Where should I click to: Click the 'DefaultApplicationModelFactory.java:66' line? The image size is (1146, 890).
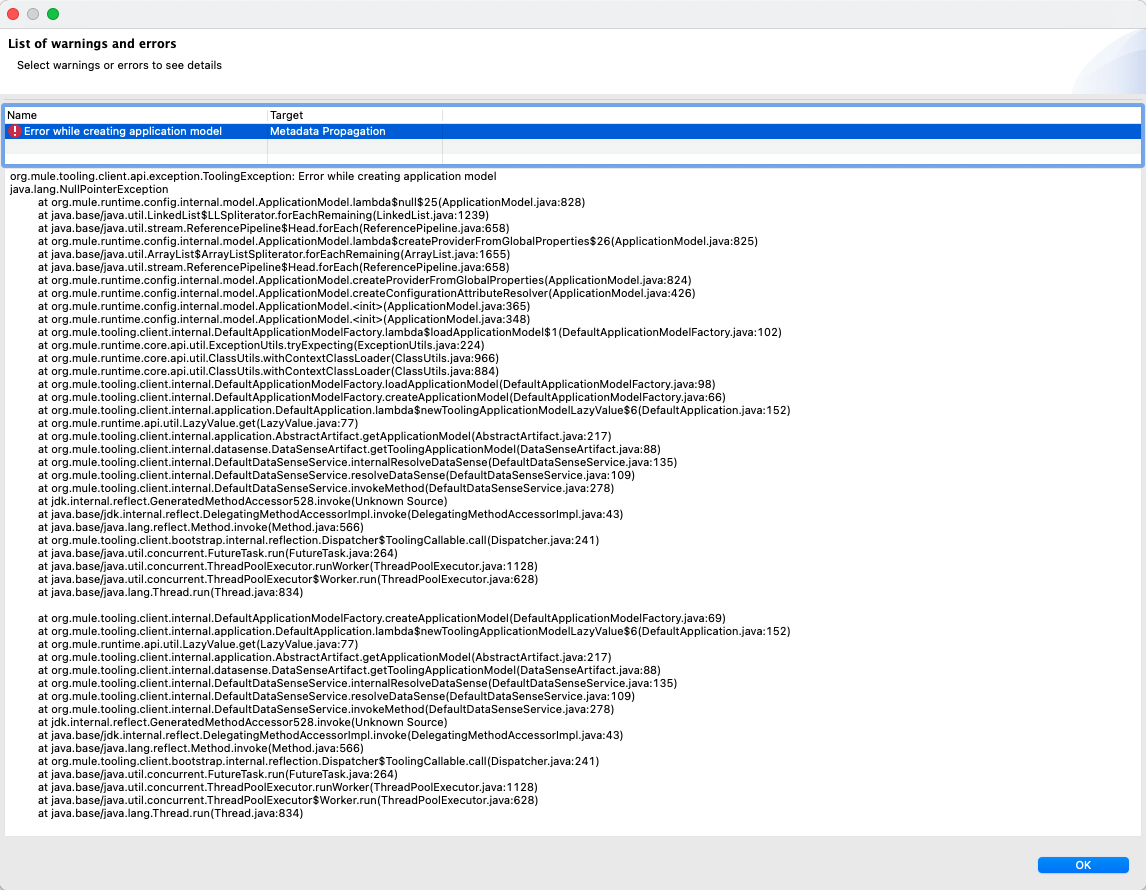pos(382,398)
